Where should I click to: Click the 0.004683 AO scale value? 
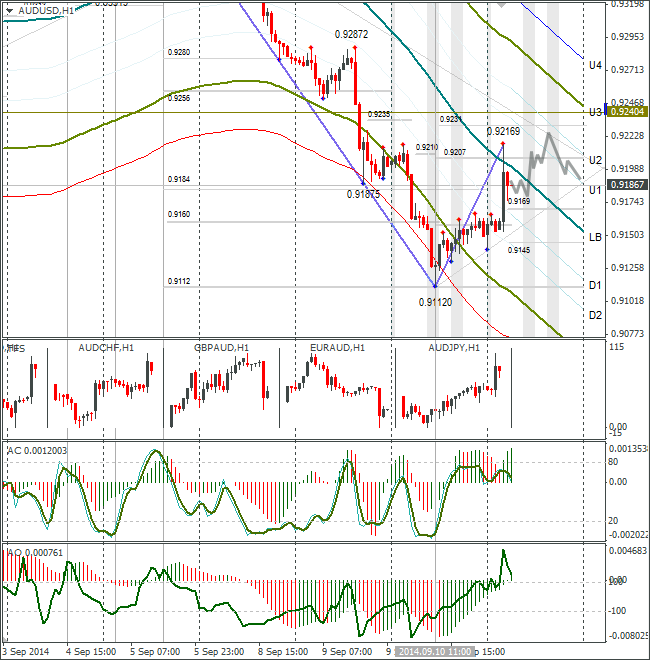click(628, 551)
